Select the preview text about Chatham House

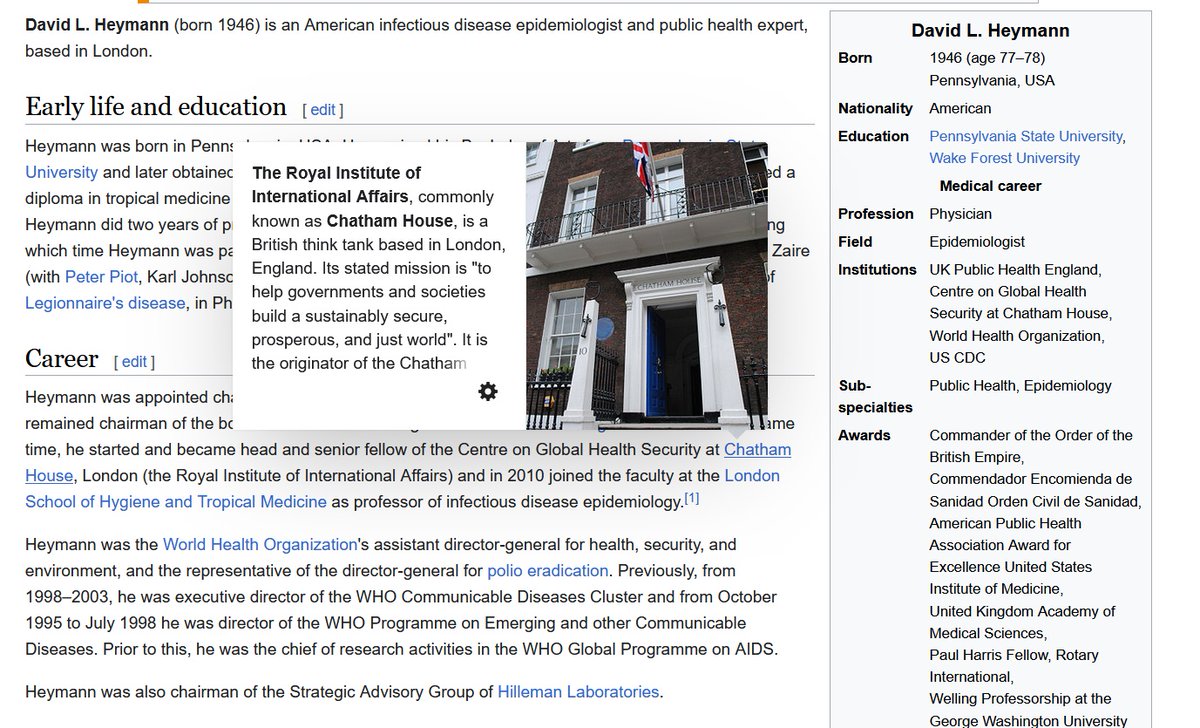[378, 268]
